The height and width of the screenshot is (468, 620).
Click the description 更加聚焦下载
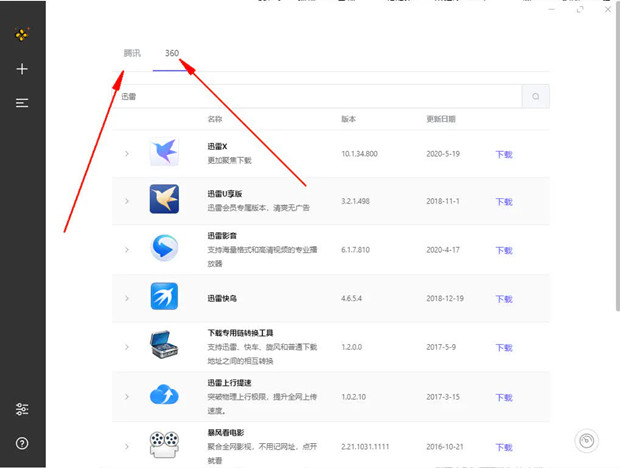[x=229, y=160]
